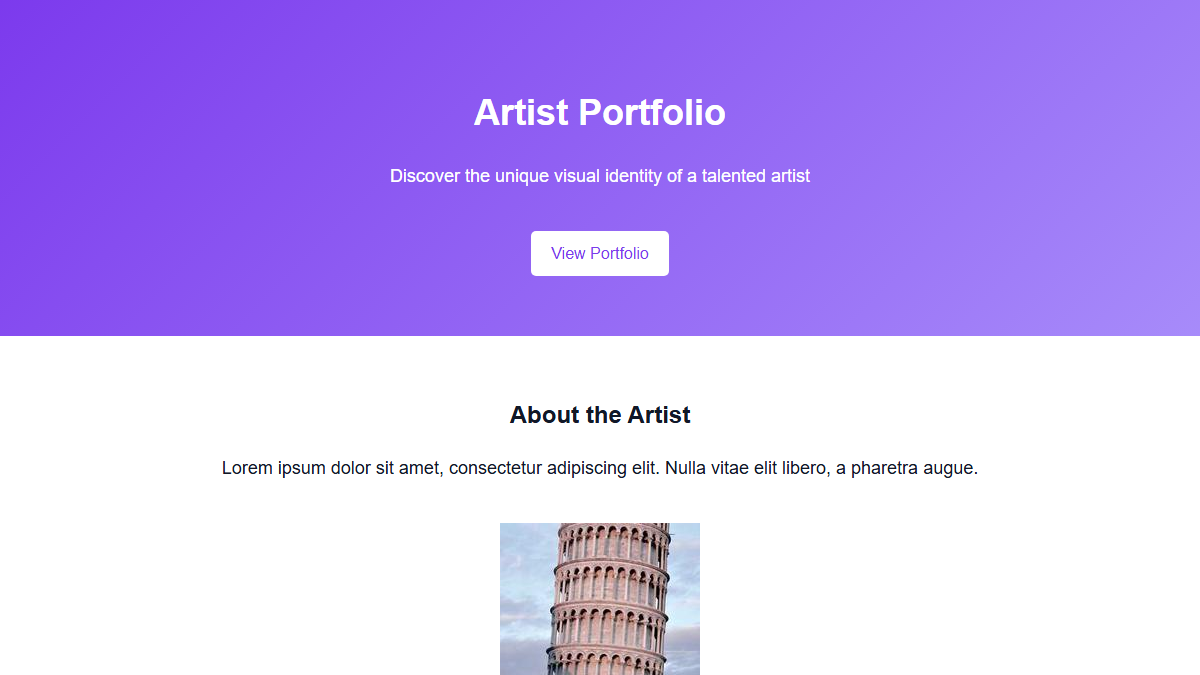Click 'dolor sit amet' in the paragraph
Image resolution: width=1200 pixels, height=675 pixels.
(x=381, y=468)
